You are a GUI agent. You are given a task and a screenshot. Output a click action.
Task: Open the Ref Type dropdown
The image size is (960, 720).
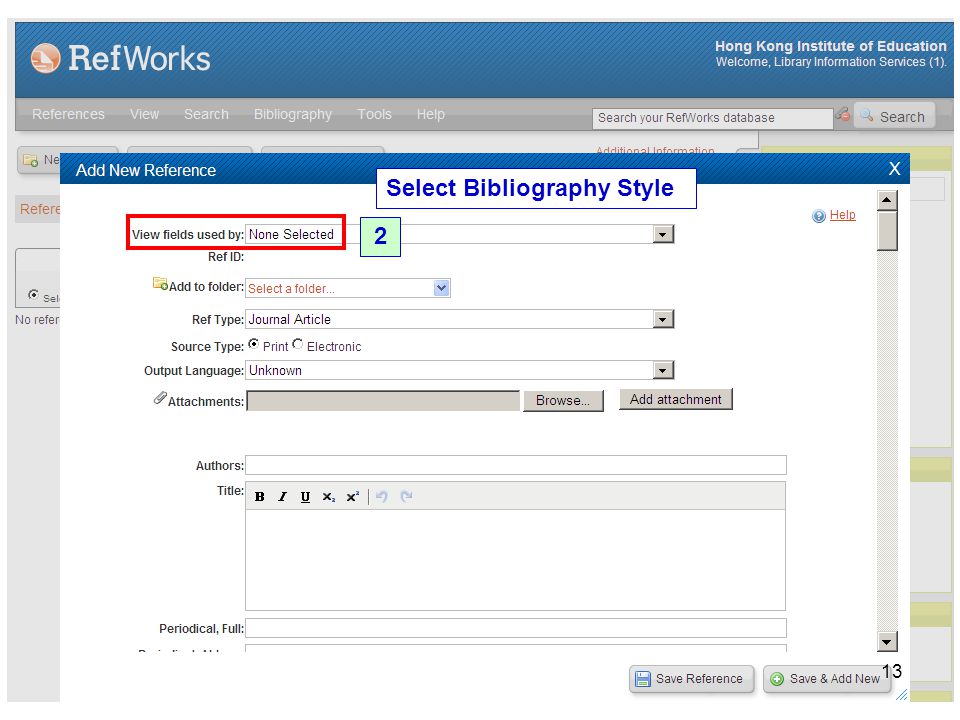click(x=663, y=319)
